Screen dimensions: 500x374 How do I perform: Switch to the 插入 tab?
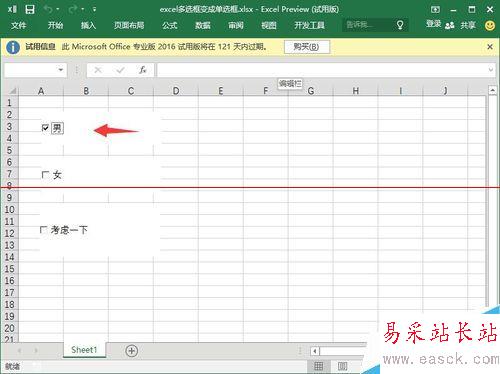(88, 25)
